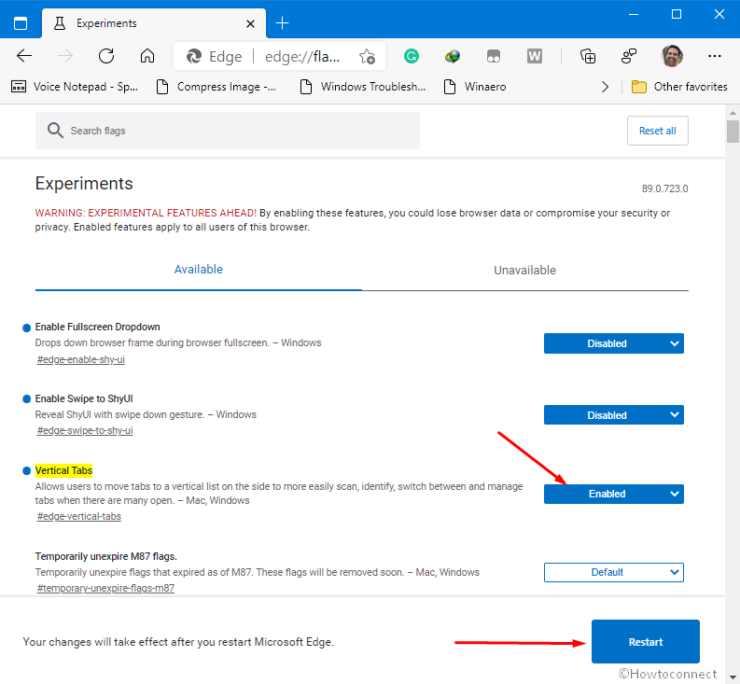Click the browser Back arrow

(24, 56)
